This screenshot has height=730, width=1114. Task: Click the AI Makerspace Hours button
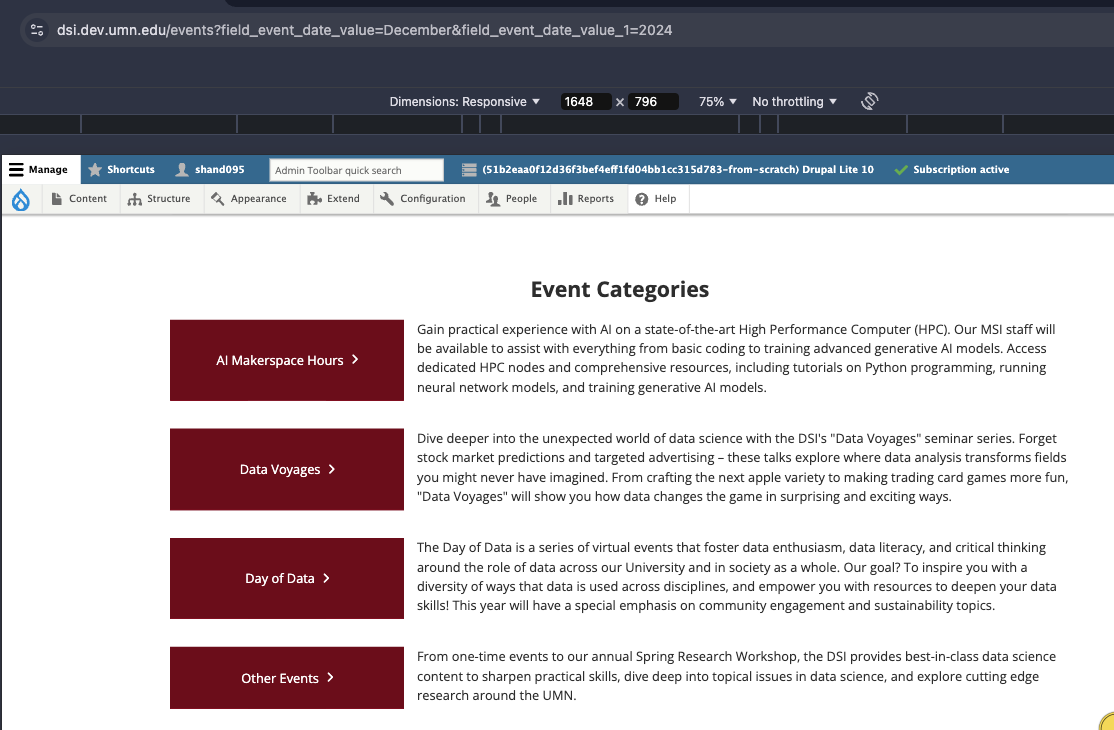(x=287, y=360)
